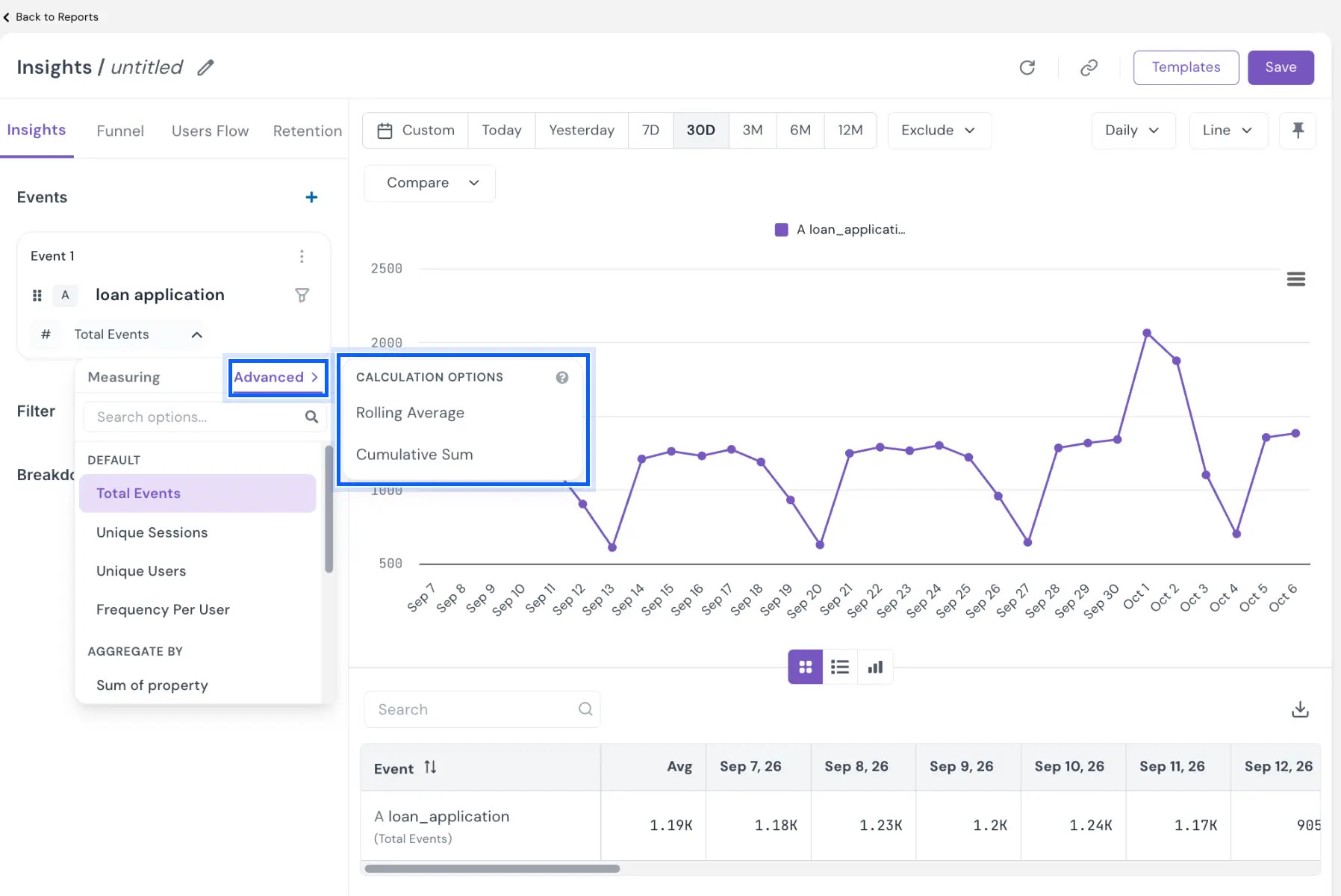Choose Cumulative Sum calculation

click(x=414, y=455)
